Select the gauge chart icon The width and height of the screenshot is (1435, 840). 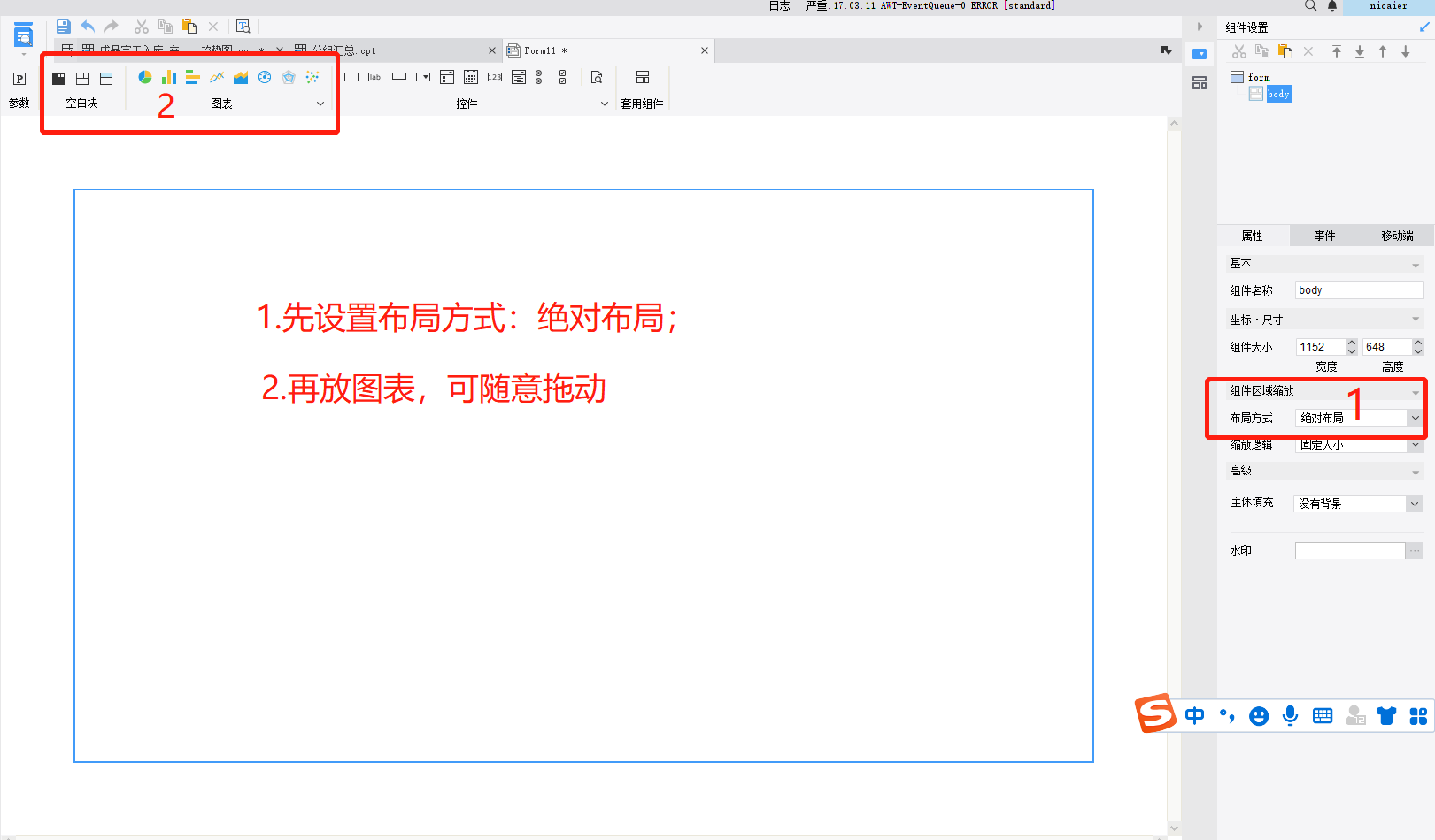[265, 78]
